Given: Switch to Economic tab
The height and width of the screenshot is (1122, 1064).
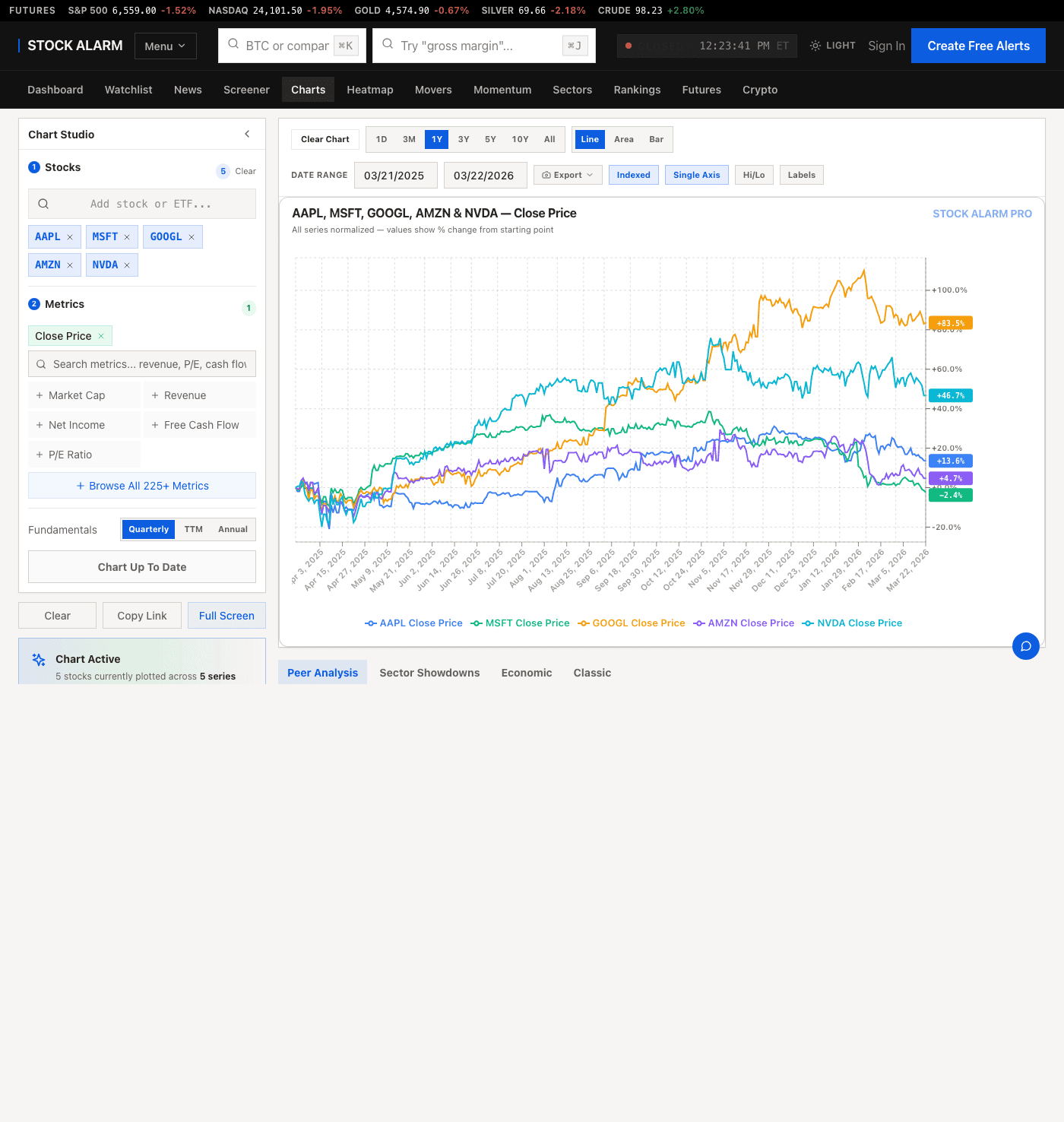Looking at the screenshot, I should click(527, 673).
